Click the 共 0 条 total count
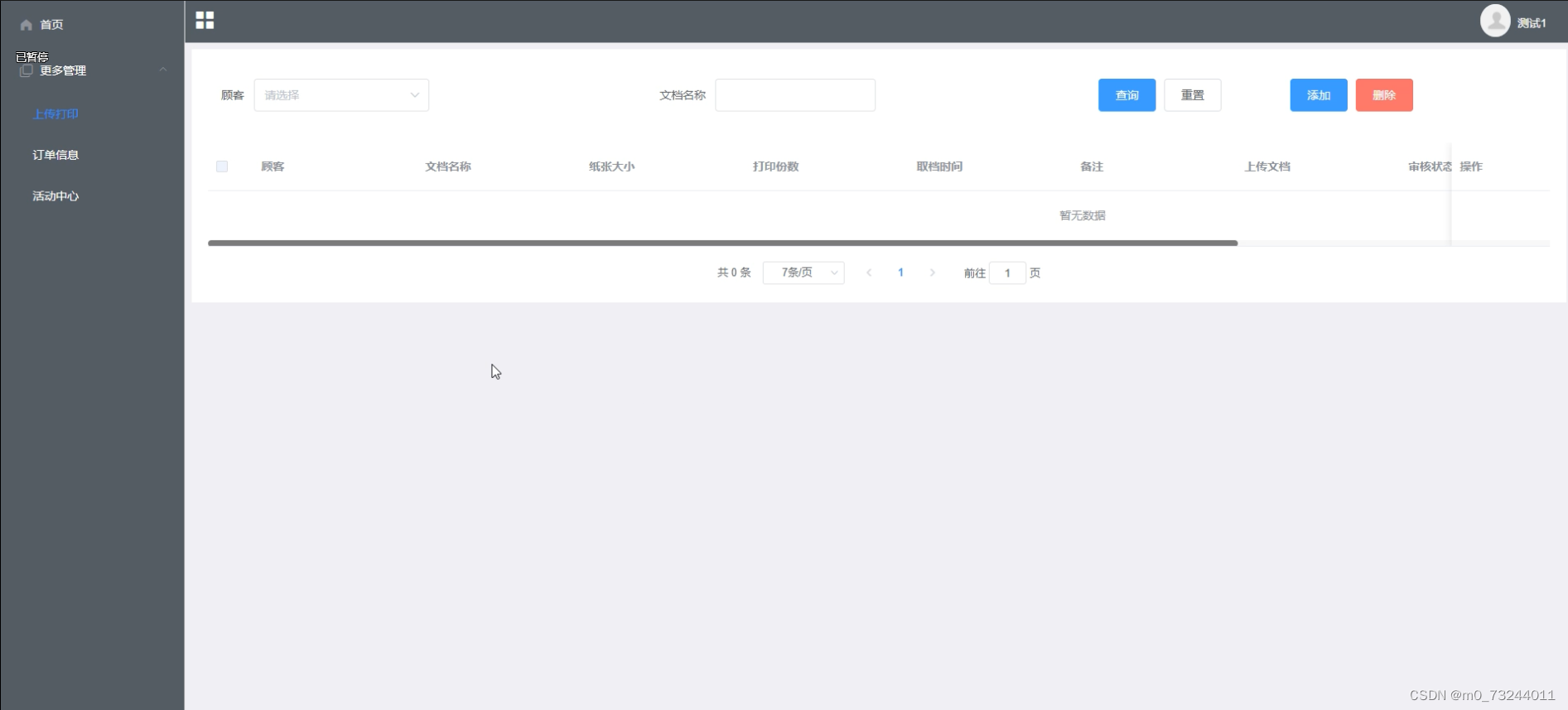 click(734, 273)
